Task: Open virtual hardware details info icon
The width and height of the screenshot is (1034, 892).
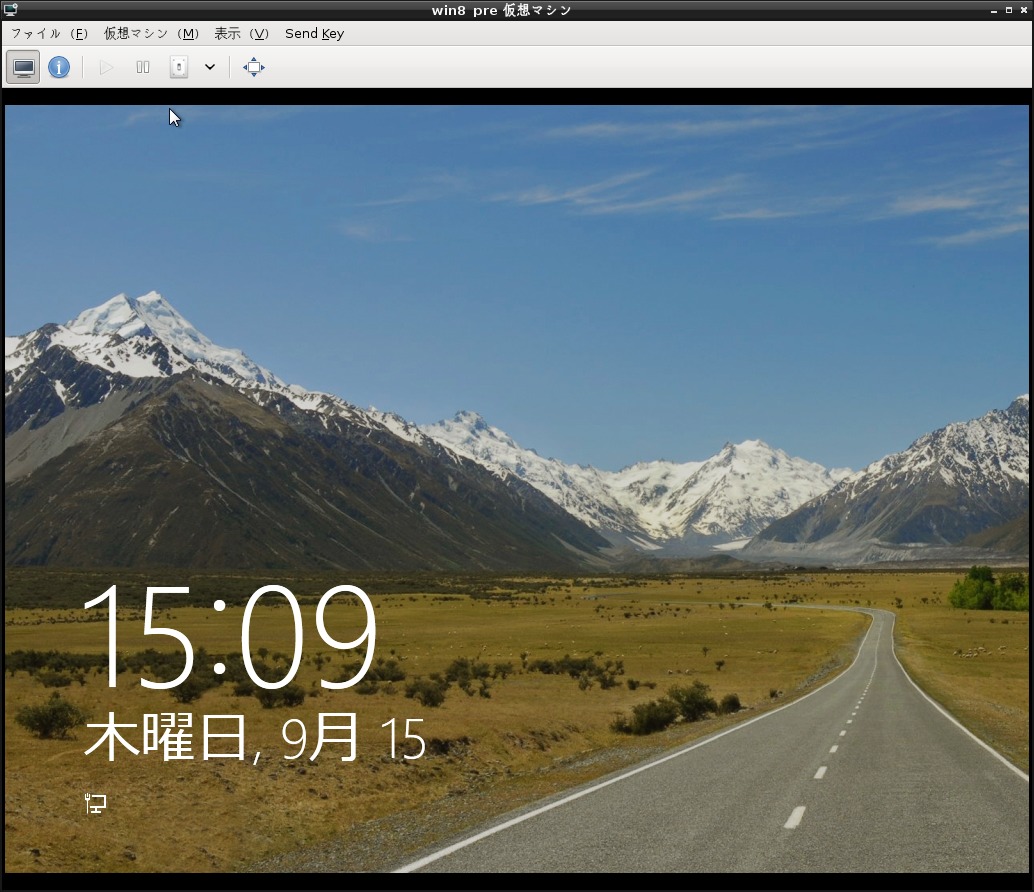Action: (59, 67)
